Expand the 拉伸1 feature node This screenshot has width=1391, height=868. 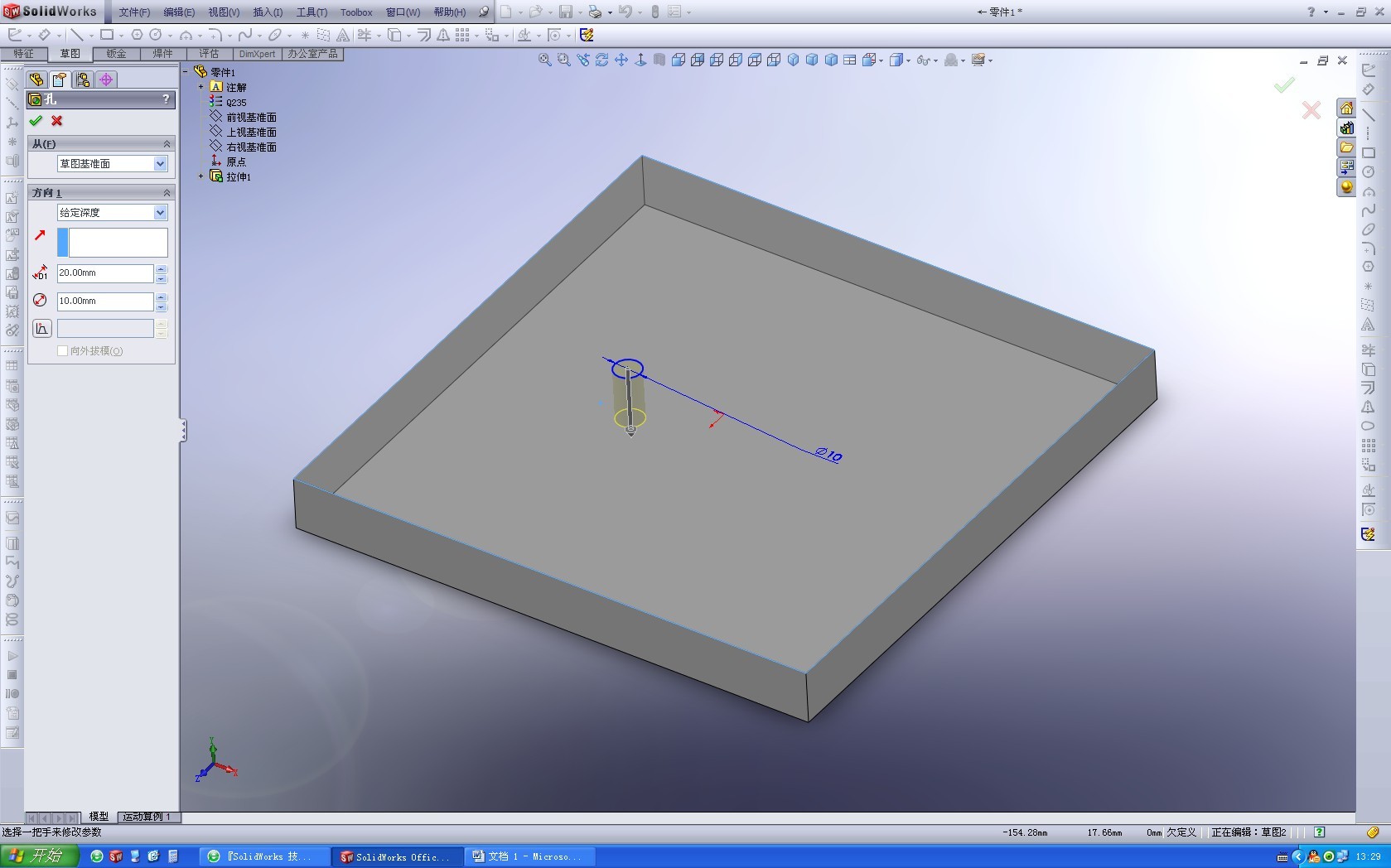200,176
